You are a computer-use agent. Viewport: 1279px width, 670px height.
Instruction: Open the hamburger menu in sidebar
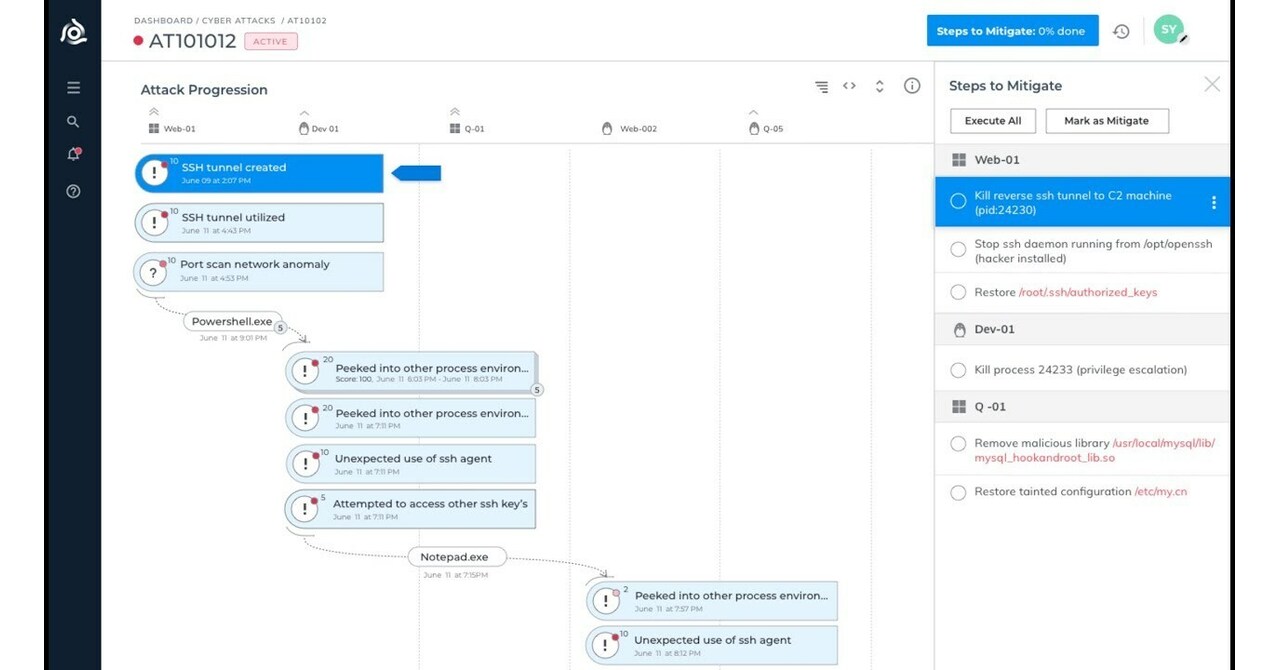[x=73, y=88]
